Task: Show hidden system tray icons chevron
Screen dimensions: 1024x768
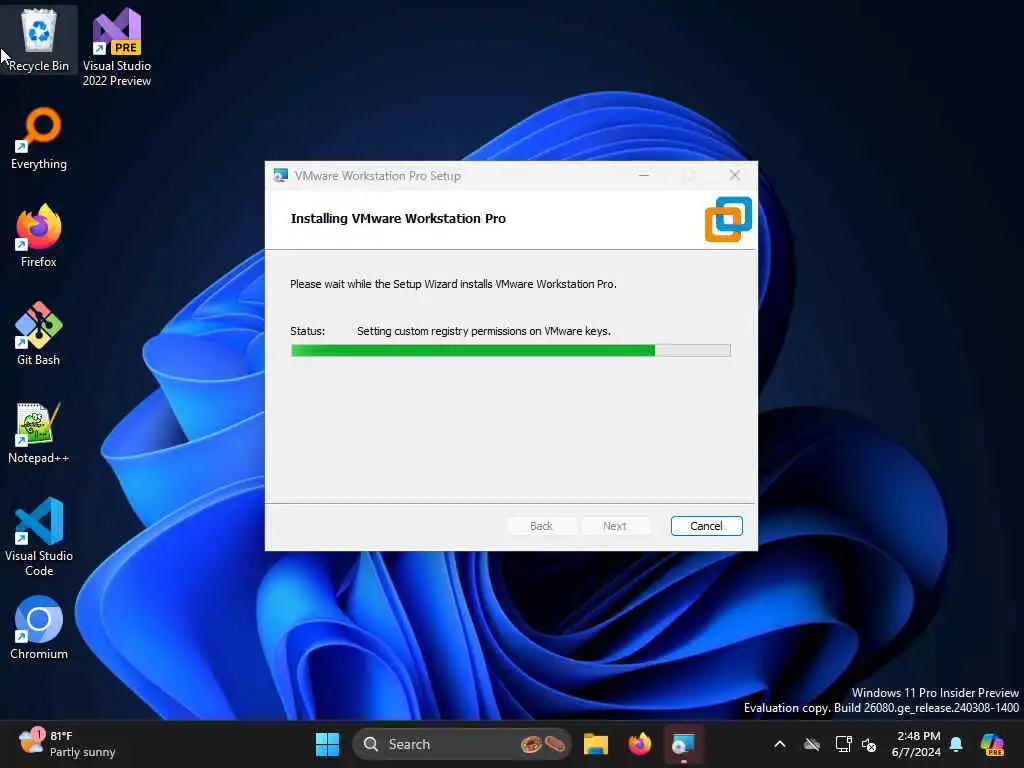Action: 780,744
